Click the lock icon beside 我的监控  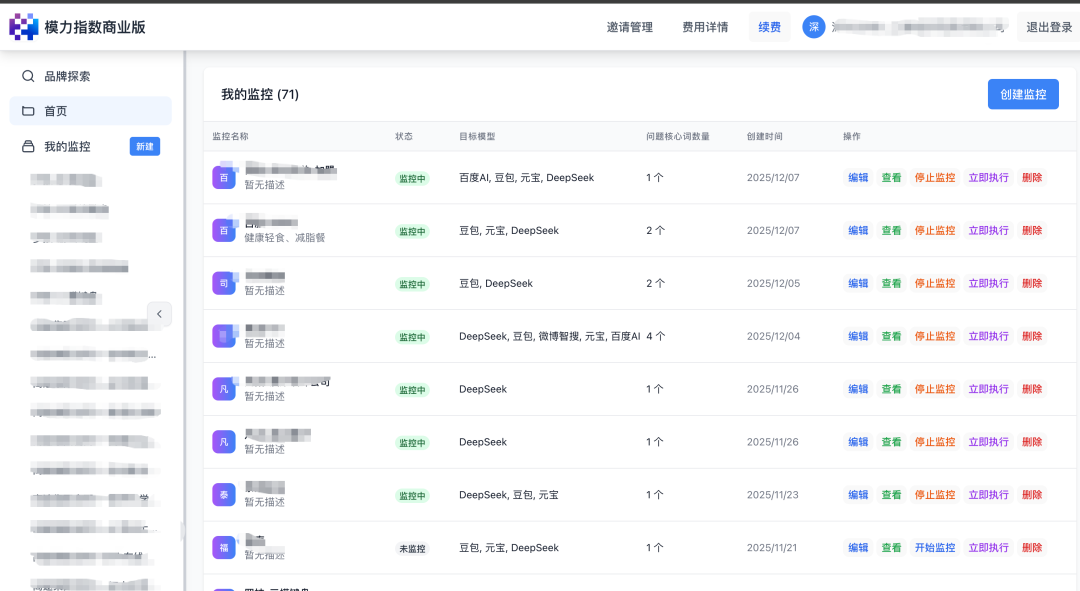[x=28, y=146]
